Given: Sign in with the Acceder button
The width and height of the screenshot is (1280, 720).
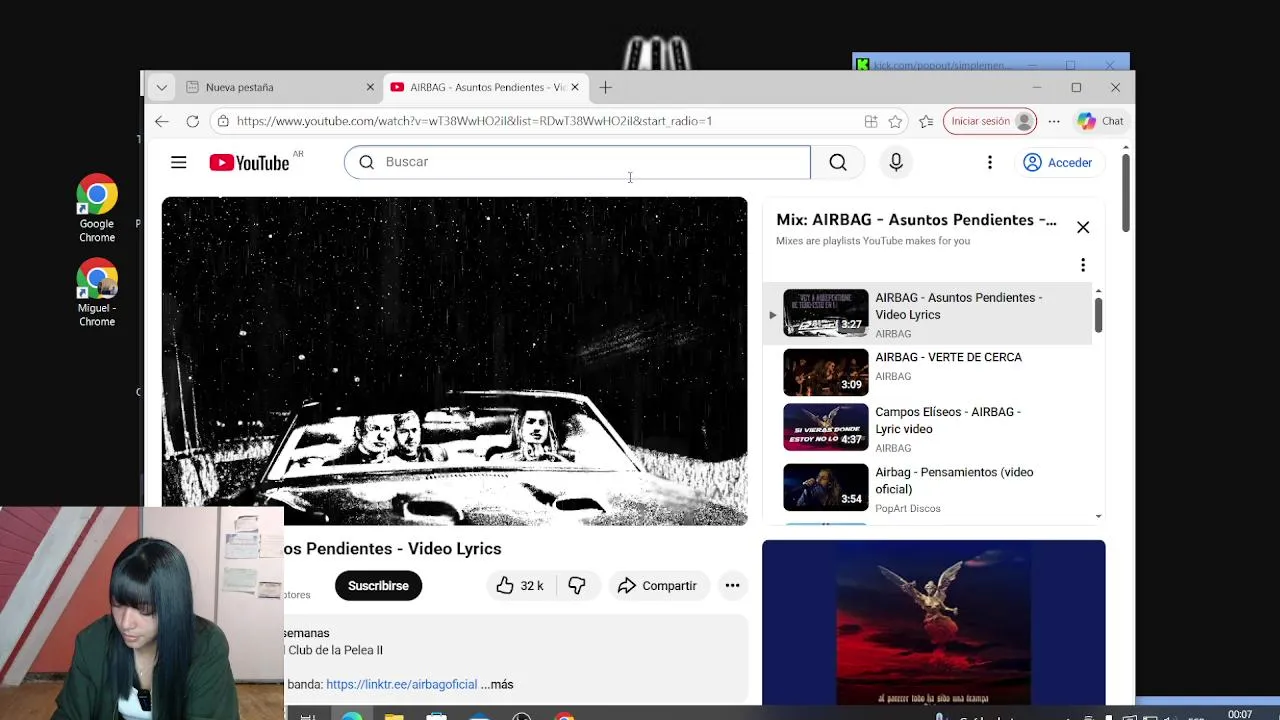Looking at the screenshot, I should 1058,162.
